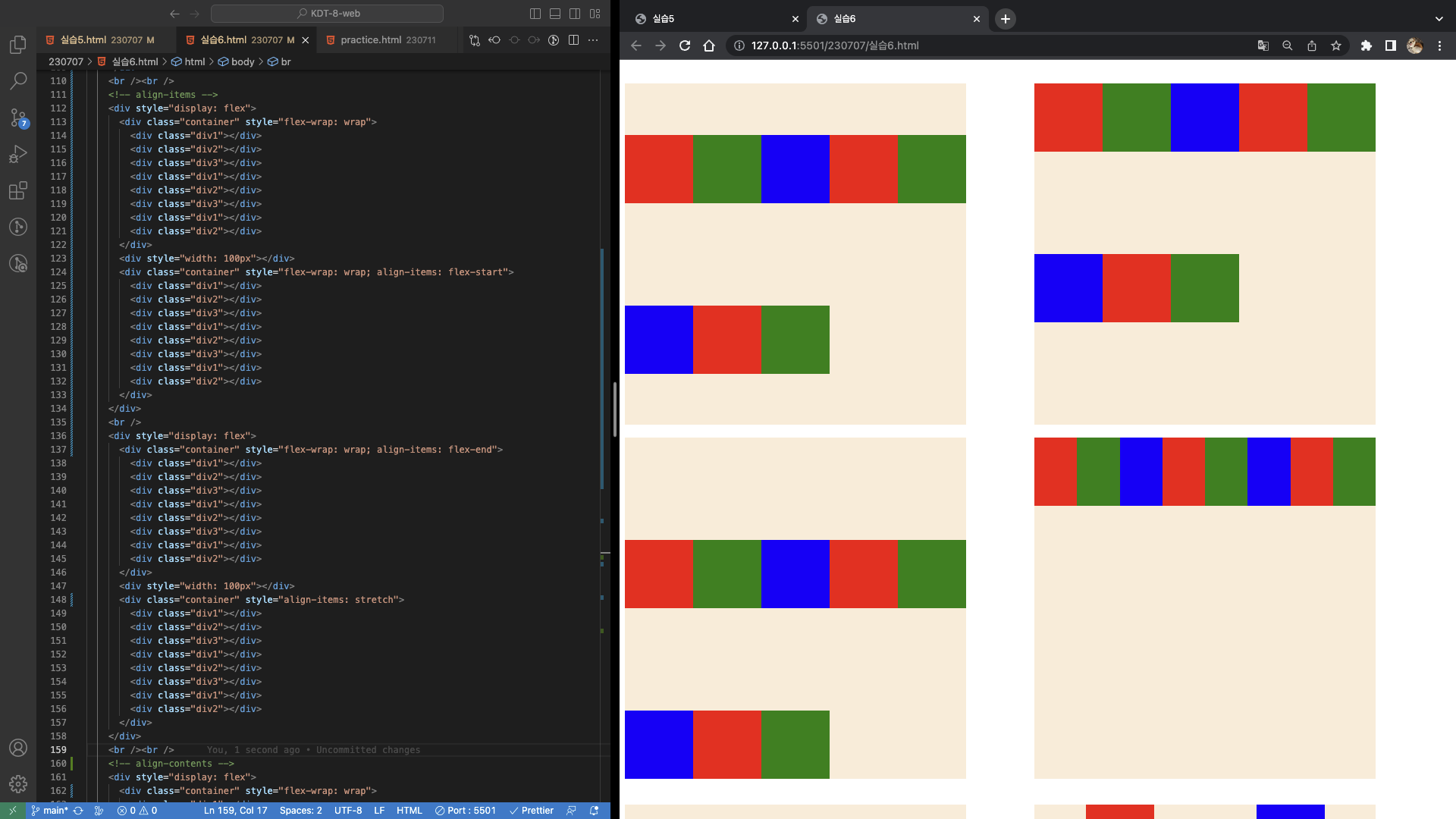Image resolution: width=1456 pixels, height=819 pixels.
Task: Change end of line sequence LF
Action: coord(379,811)
